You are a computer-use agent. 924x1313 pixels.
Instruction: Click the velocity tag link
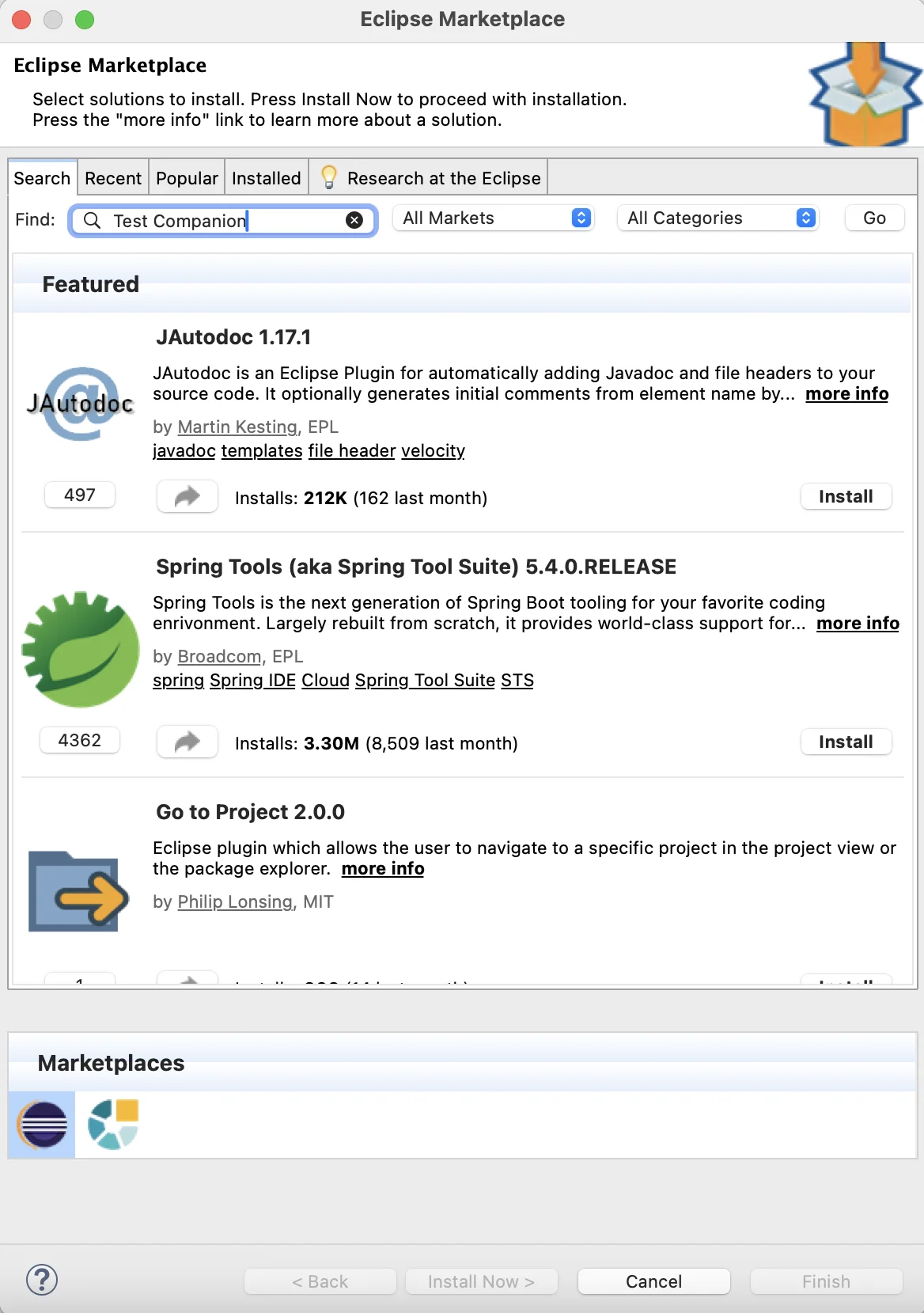433,451
